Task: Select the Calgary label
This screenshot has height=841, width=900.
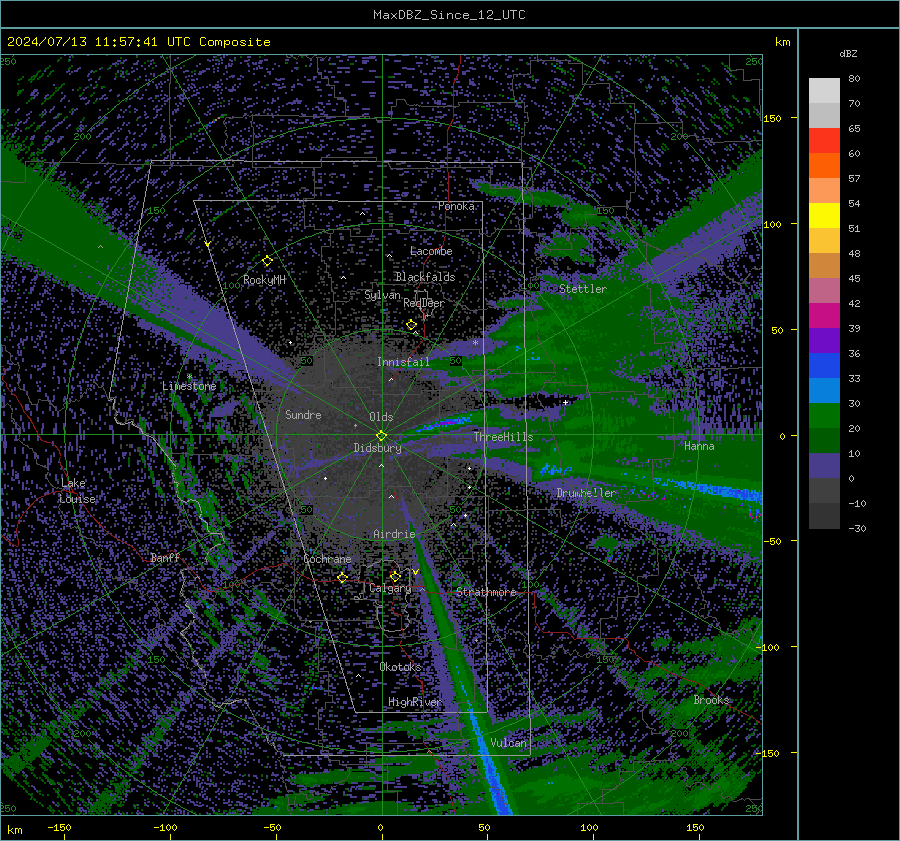Action: click(x=390, y=588)
